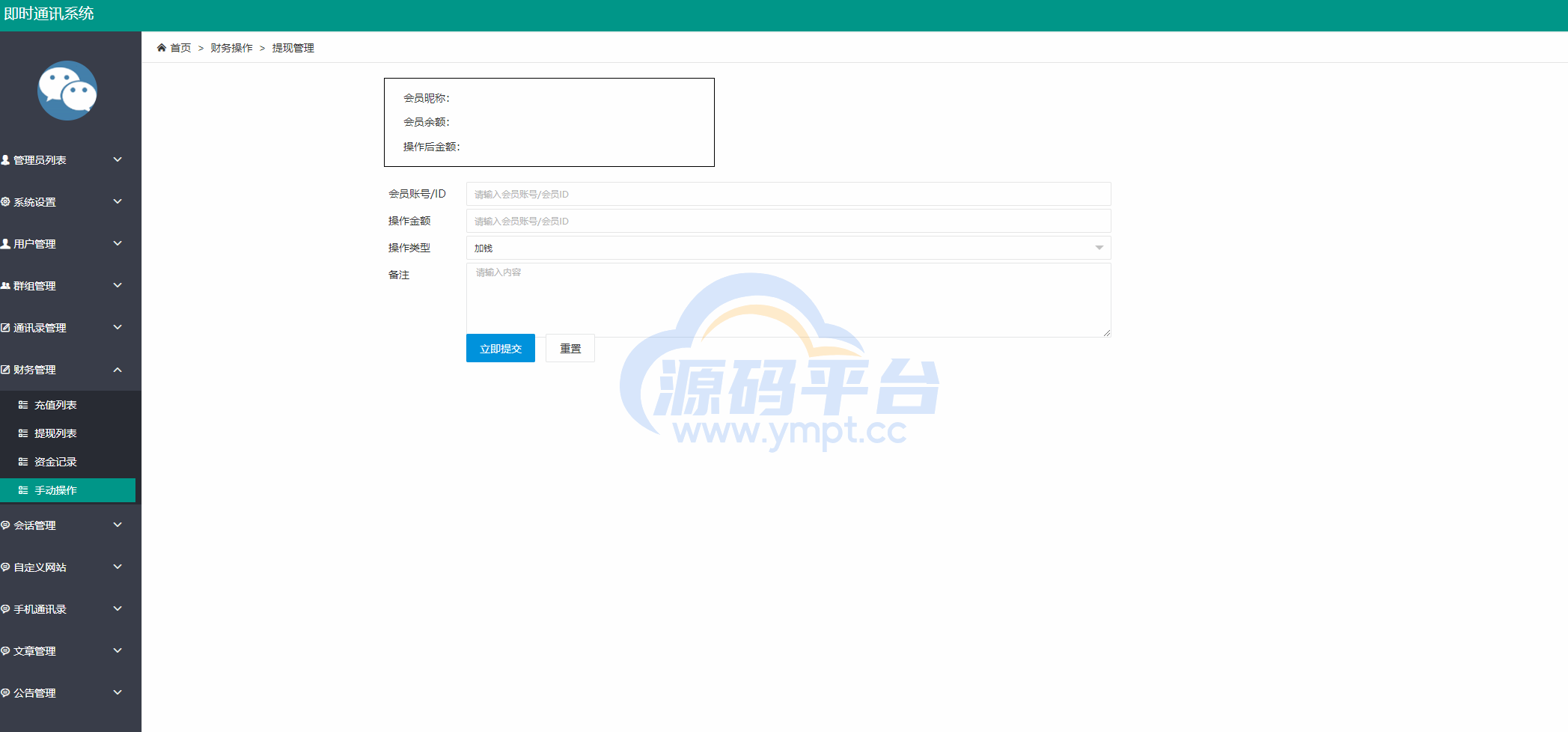Click the 操作类型 form label
Screen dimensions: 1568x732
(x=409, y=248)
